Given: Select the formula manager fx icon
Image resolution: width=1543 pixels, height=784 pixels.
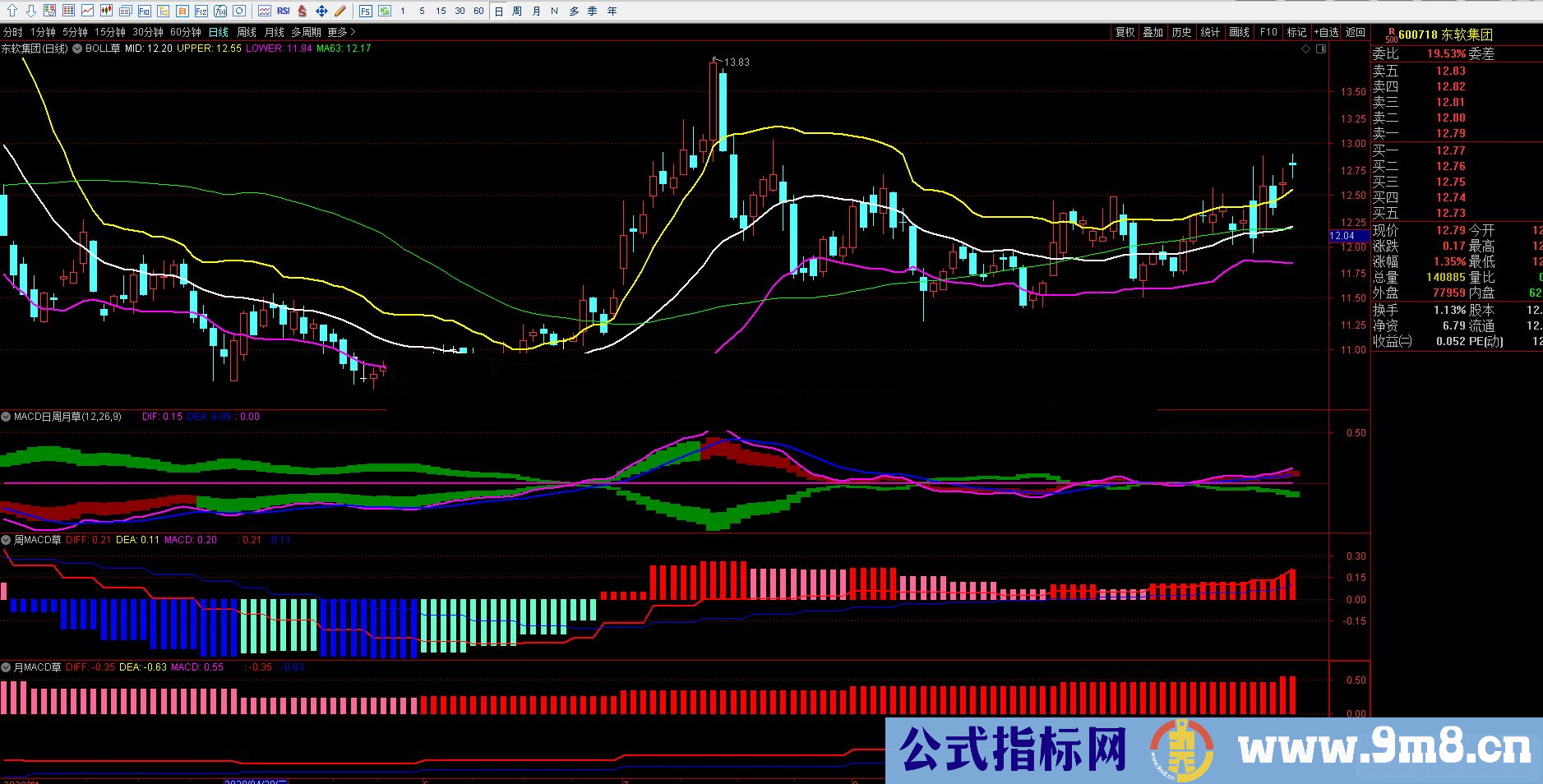Looking at the screenshot, I should (222, 11).
